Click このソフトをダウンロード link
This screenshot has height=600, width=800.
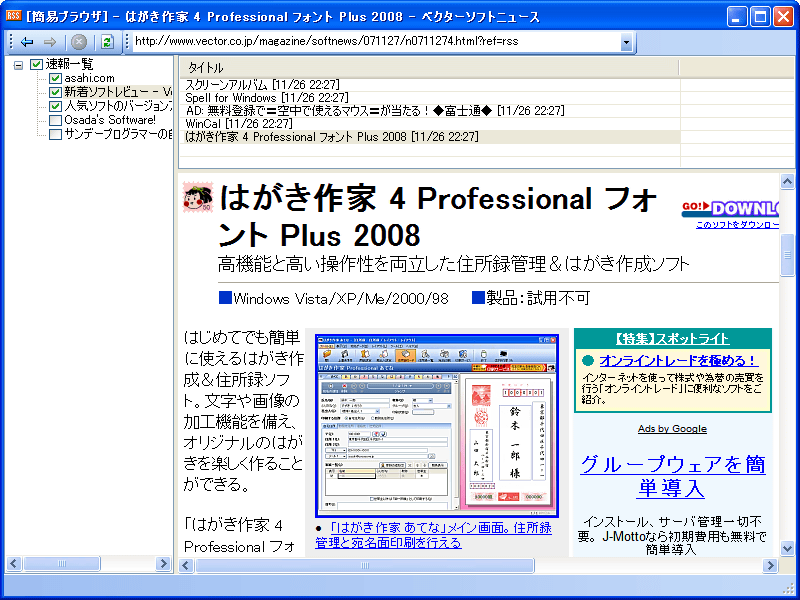coord(737,224)
